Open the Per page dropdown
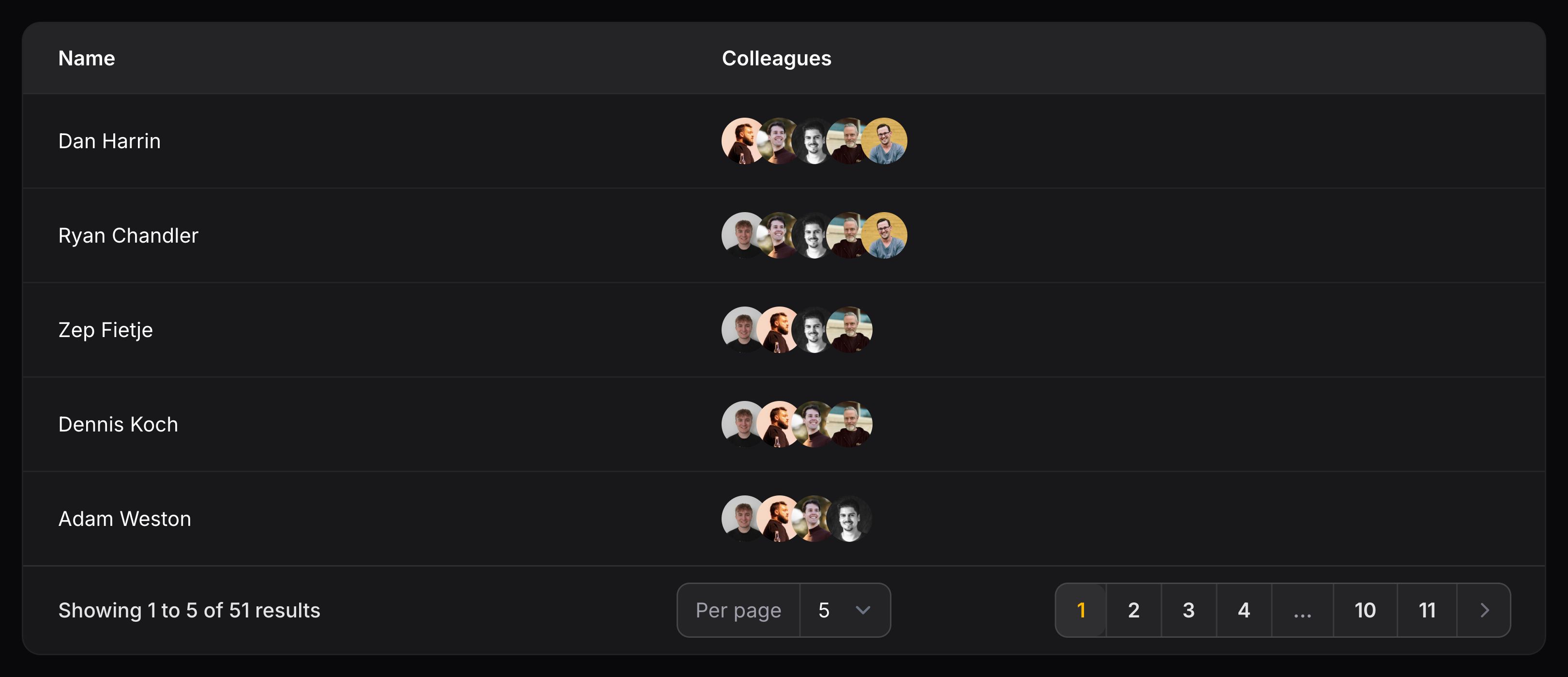The height and width of the screenshot is (677, 1568). 844,610
